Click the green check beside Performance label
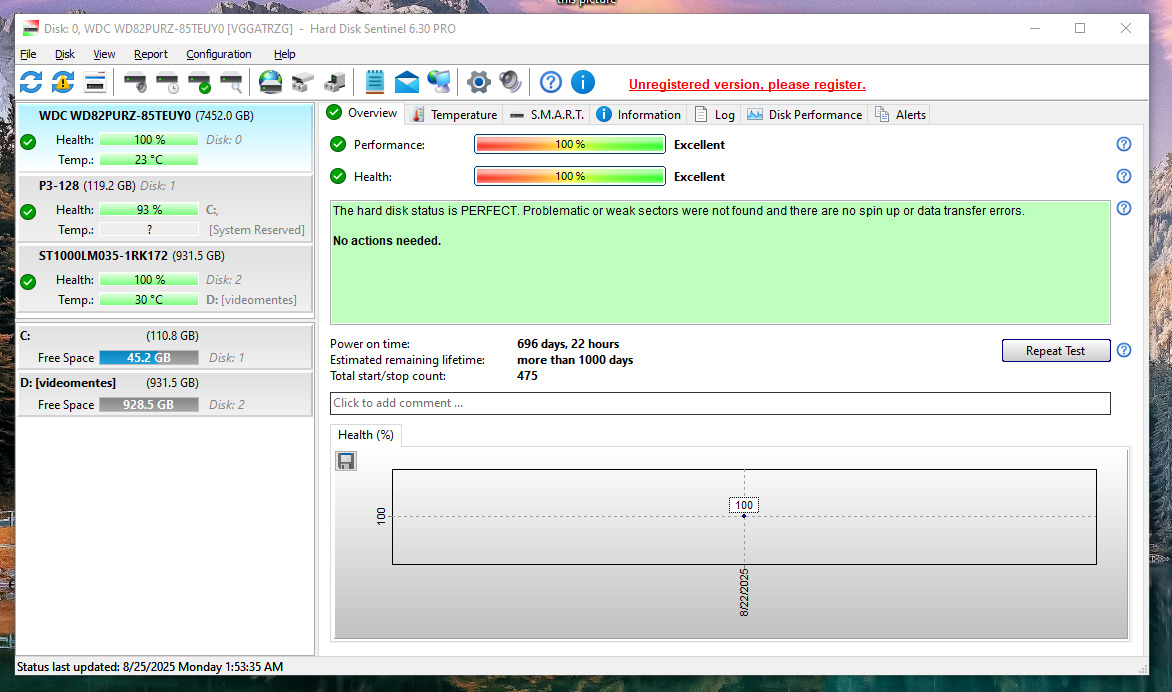This screenshot has width=1172, height=692. pos(338,144)
